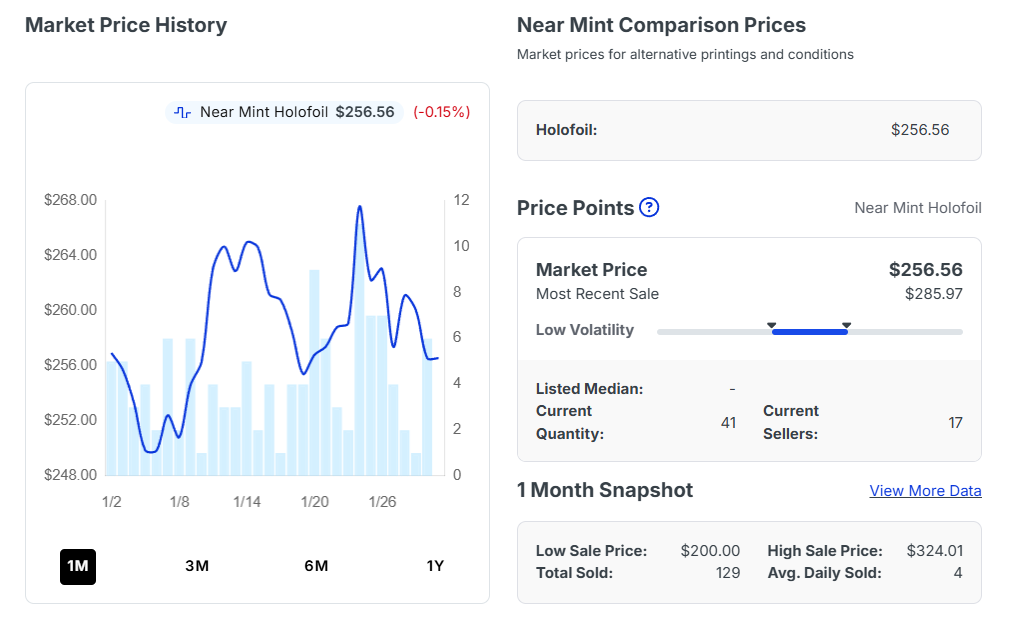Click the bold $256.56 Market Price value
1026x623 pixels.
(925, 270)
